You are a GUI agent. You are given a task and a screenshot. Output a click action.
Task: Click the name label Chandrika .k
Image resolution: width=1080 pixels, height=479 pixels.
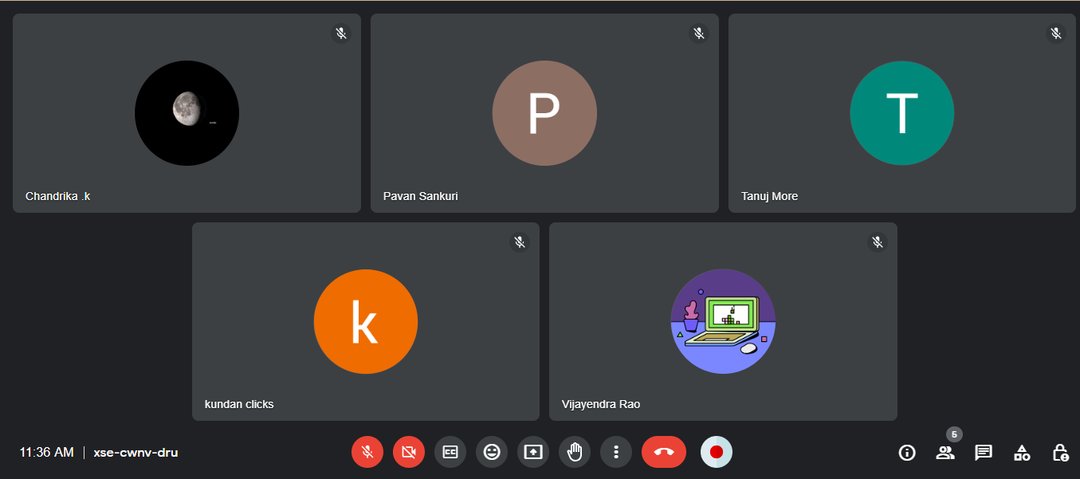pos(58,196)
